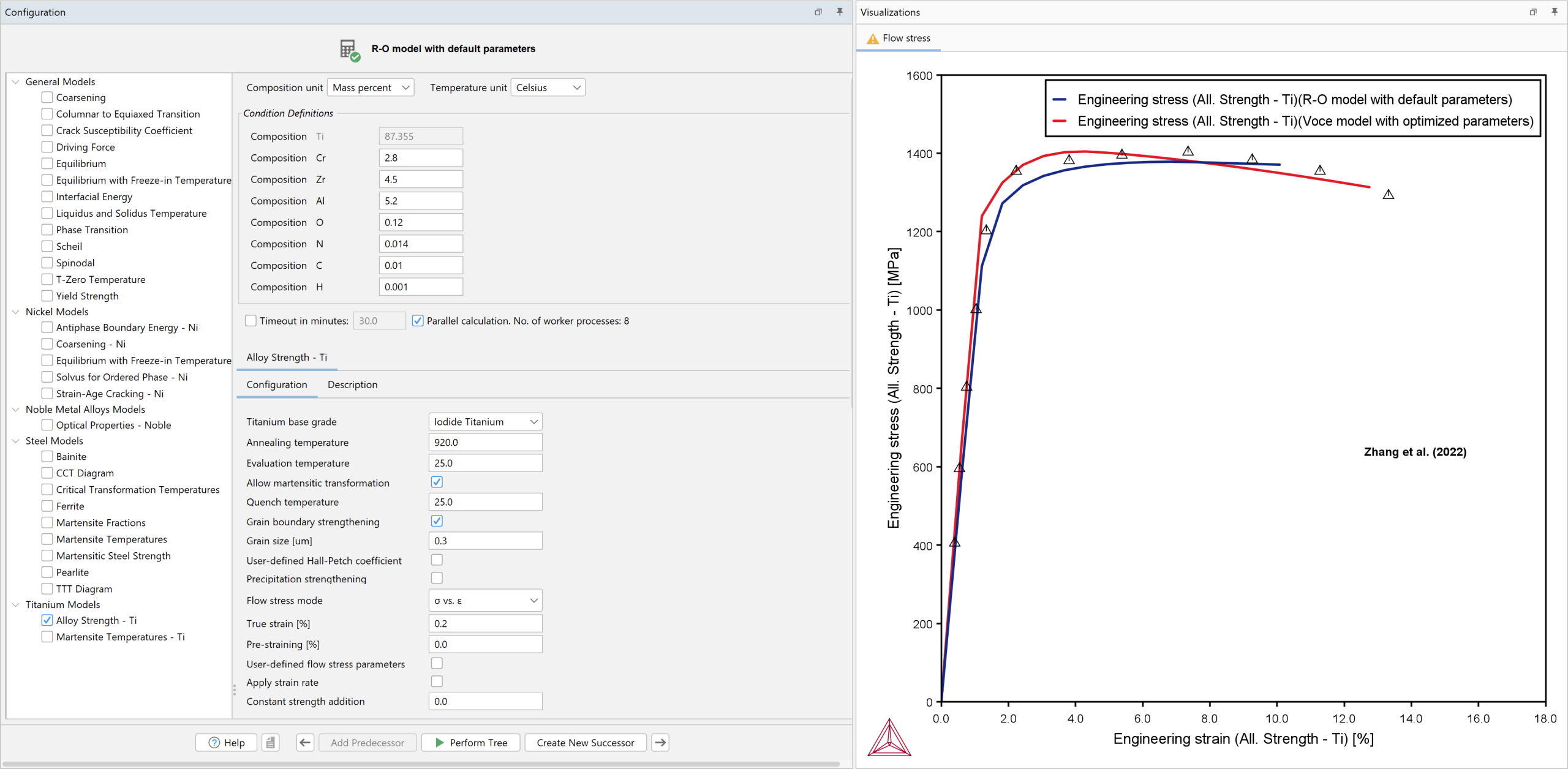The width and height of the screenshot is (1568, 769).
Task: Collapse the Steel Models tree group
Action: (x=16, y=441)
